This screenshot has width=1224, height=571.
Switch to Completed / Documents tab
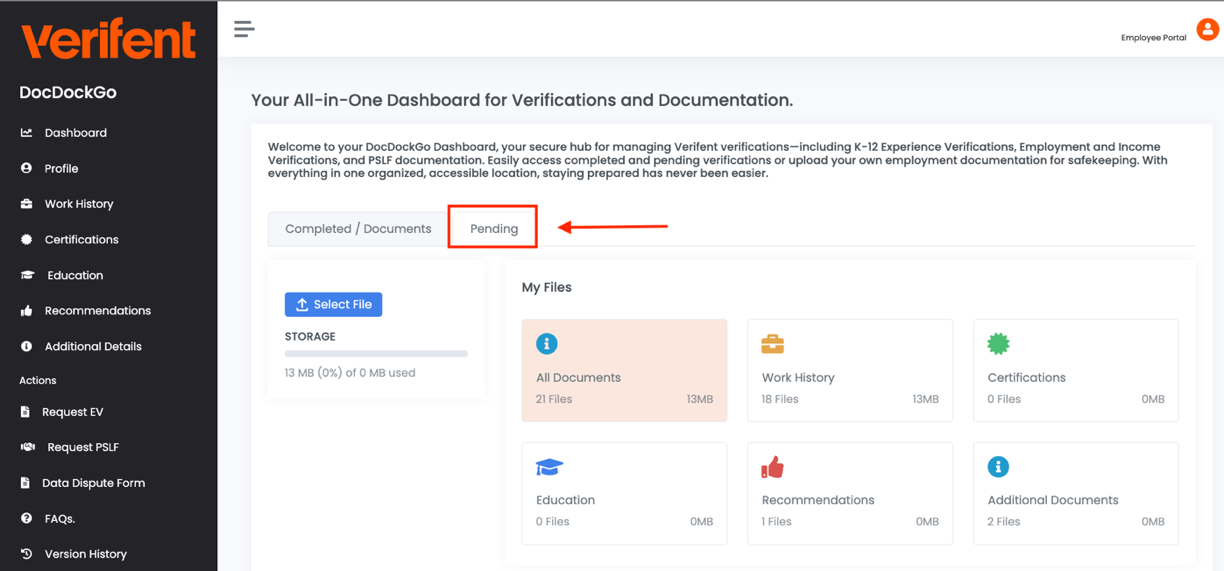(x=358, y=229)
